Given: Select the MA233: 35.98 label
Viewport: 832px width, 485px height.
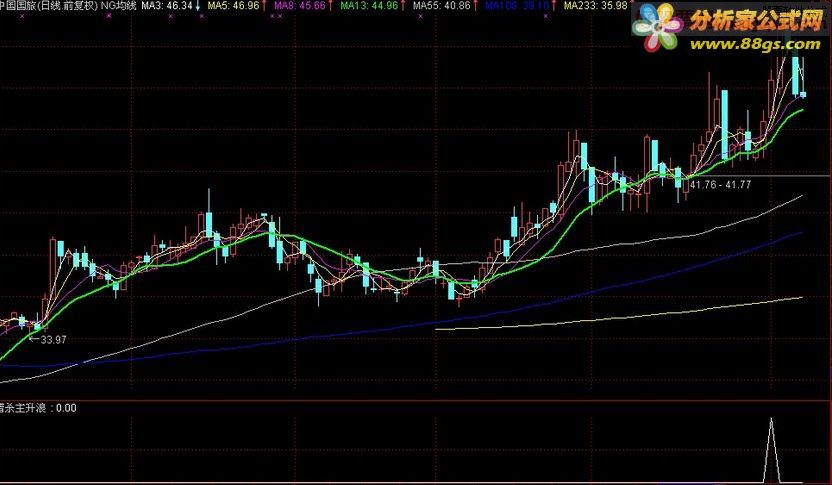Looking at the screenshot, I should 595,6.
